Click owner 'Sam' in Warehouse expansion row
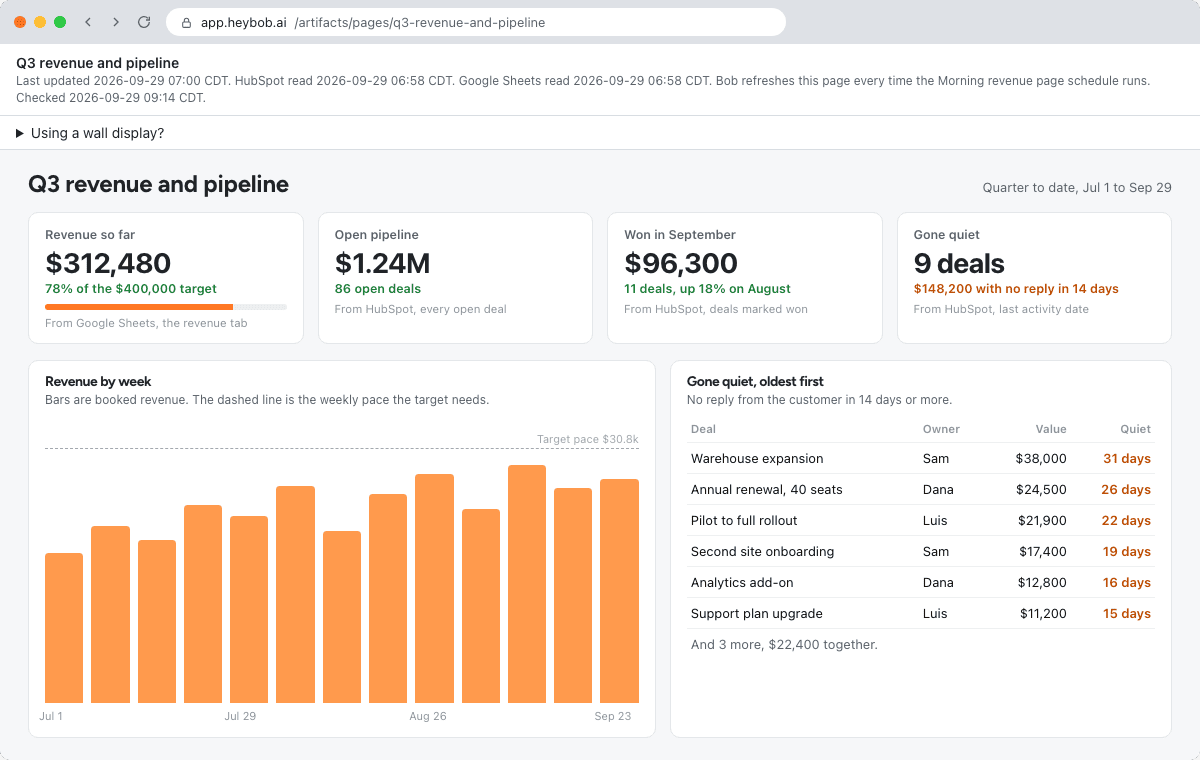This screenshot has height=760, width=1200. 935,458
